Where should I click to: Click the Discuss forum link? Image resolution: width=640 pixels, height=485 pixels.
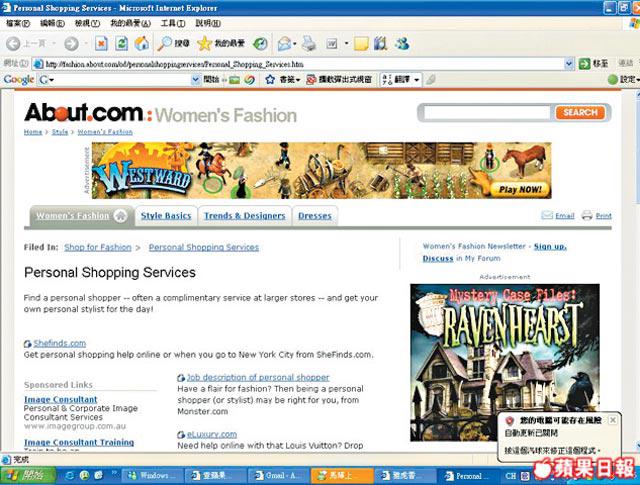click(x=438, y=258)
